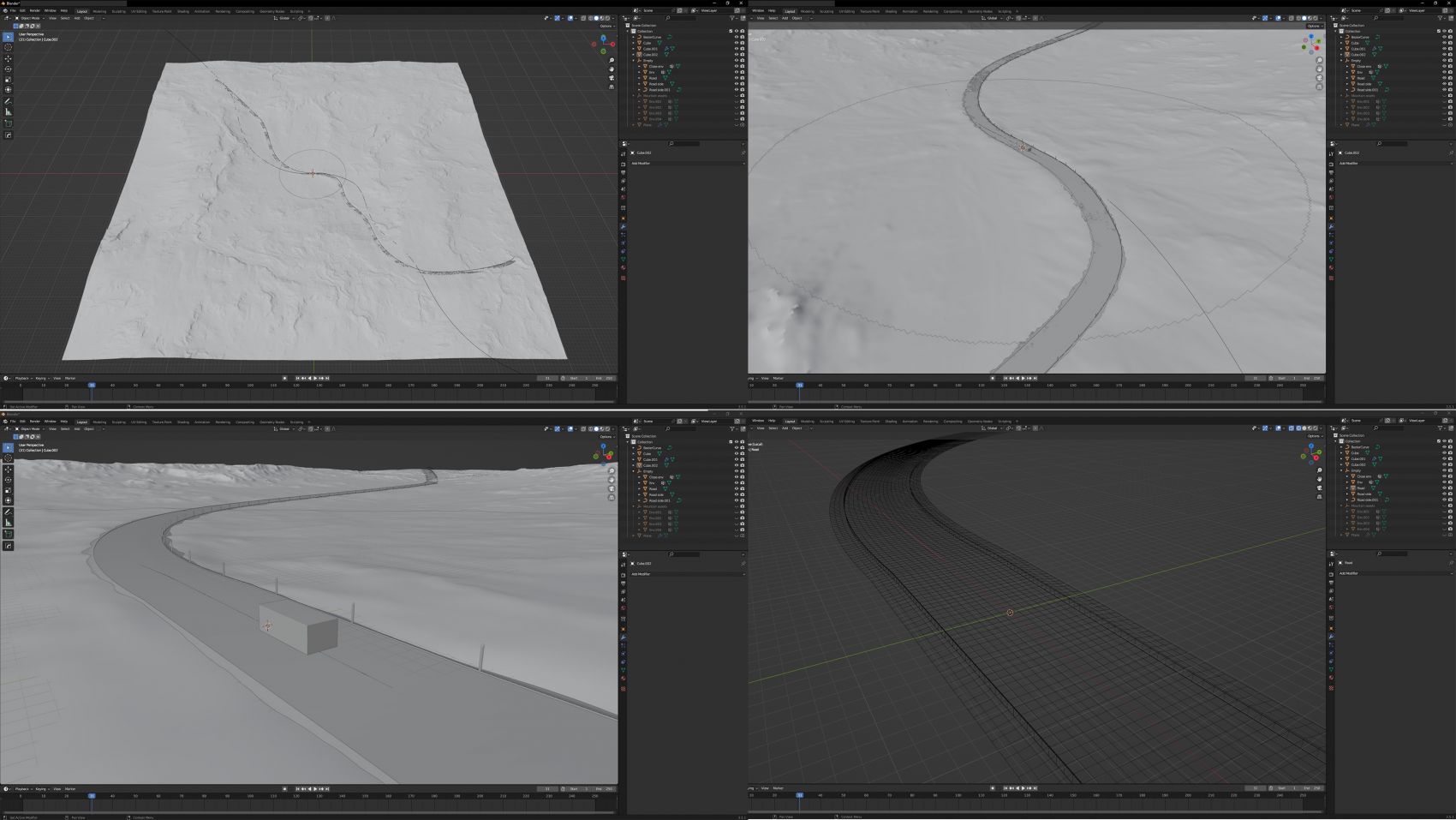Select the Move tool in top-left window
This screenshot has height=820, width=1456.
[x=9, y=58]
